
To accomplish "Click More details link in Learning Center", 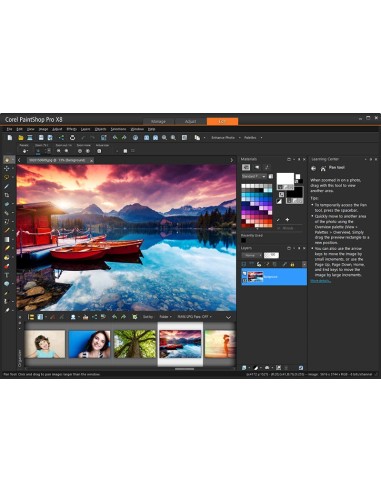I will pyautogui.click(x=321, y=281).
